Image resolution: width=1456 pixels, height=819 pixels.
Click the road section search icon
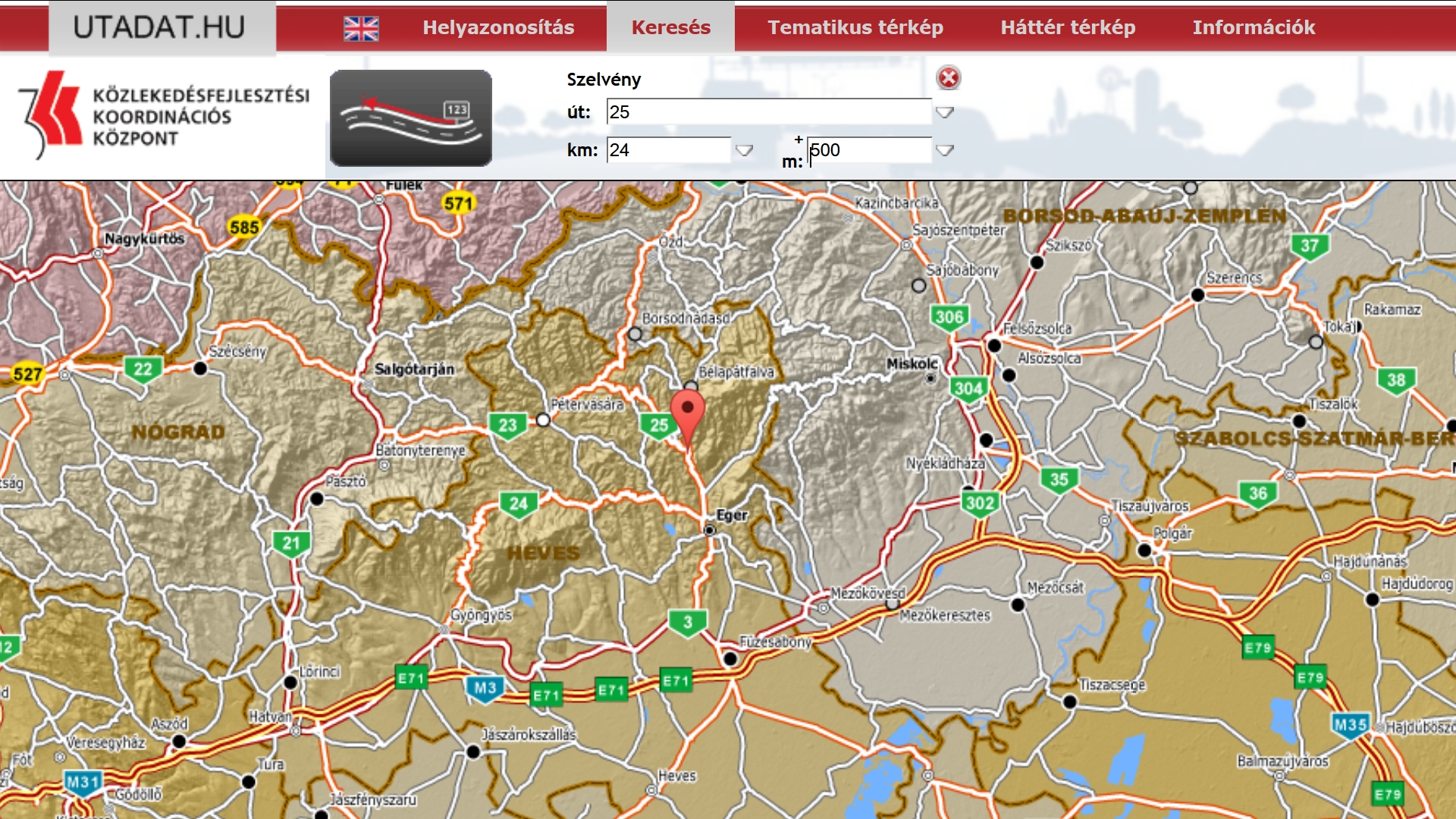(x=410, y=118)
